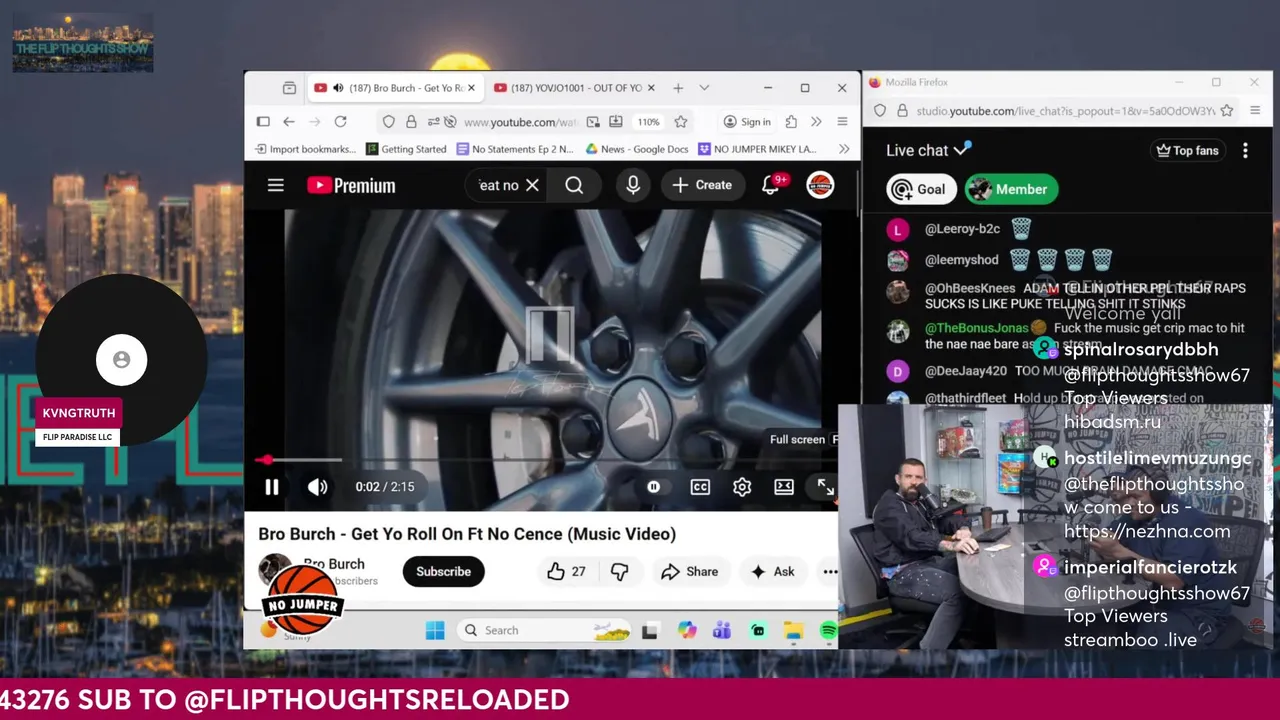Switch the player to theater mode
Image resolution: width=1280 pixels, height=720 pixels.
[x=784, y=487]
